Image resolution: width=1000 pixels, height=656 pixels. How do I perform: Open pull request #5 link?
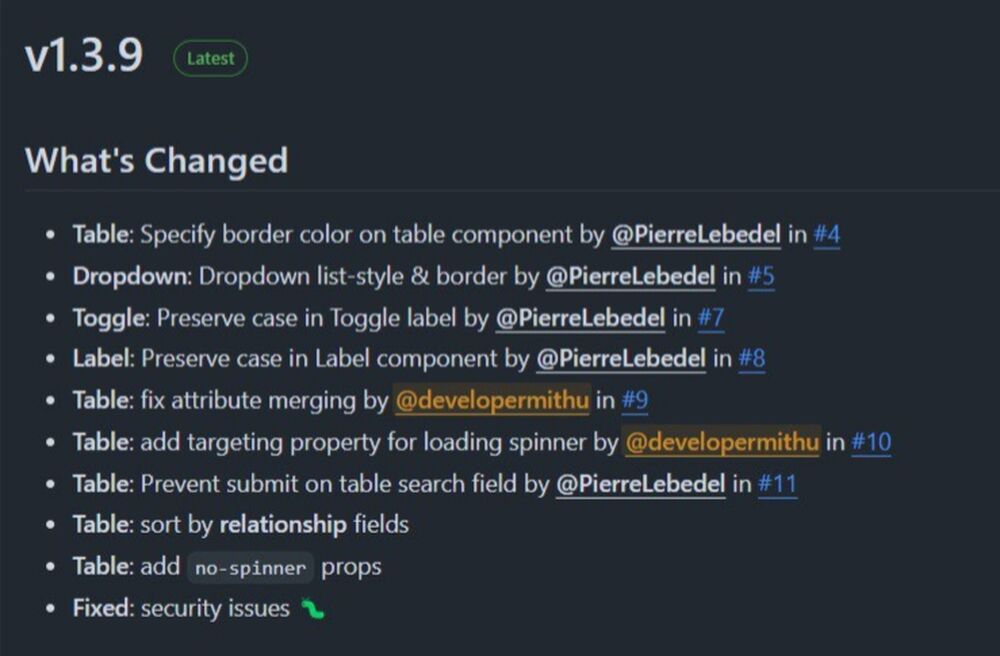(761, 277)
